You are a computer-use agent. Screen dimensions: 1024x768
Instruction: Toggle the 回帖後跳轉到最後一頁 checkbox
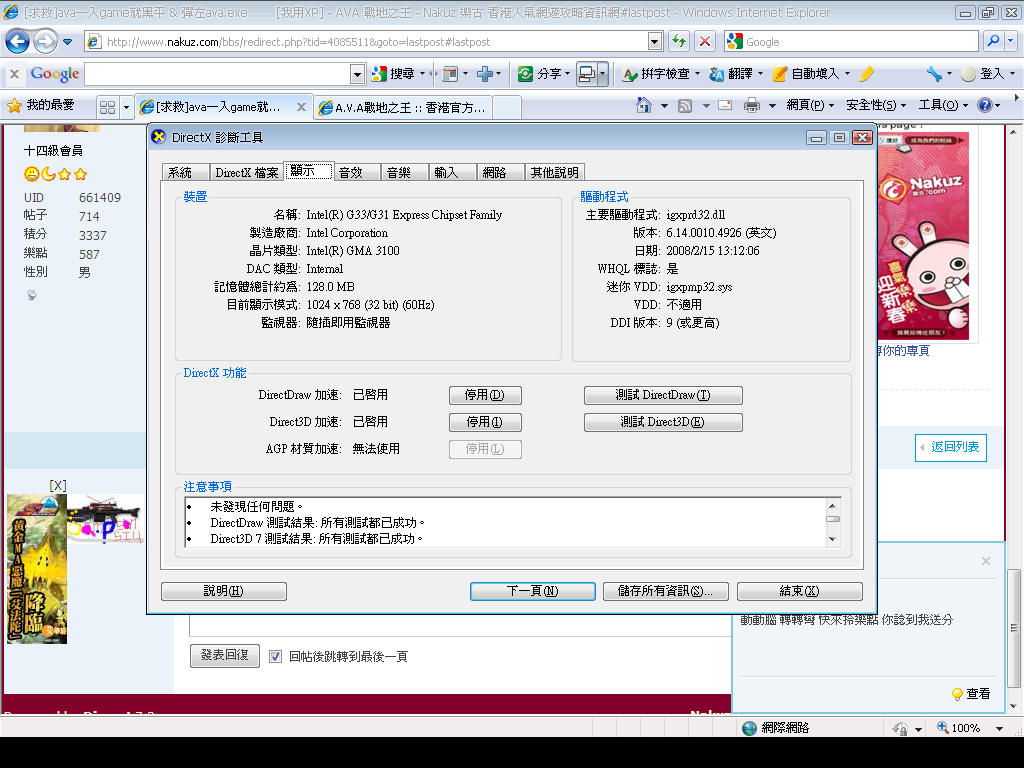point(275,656)
